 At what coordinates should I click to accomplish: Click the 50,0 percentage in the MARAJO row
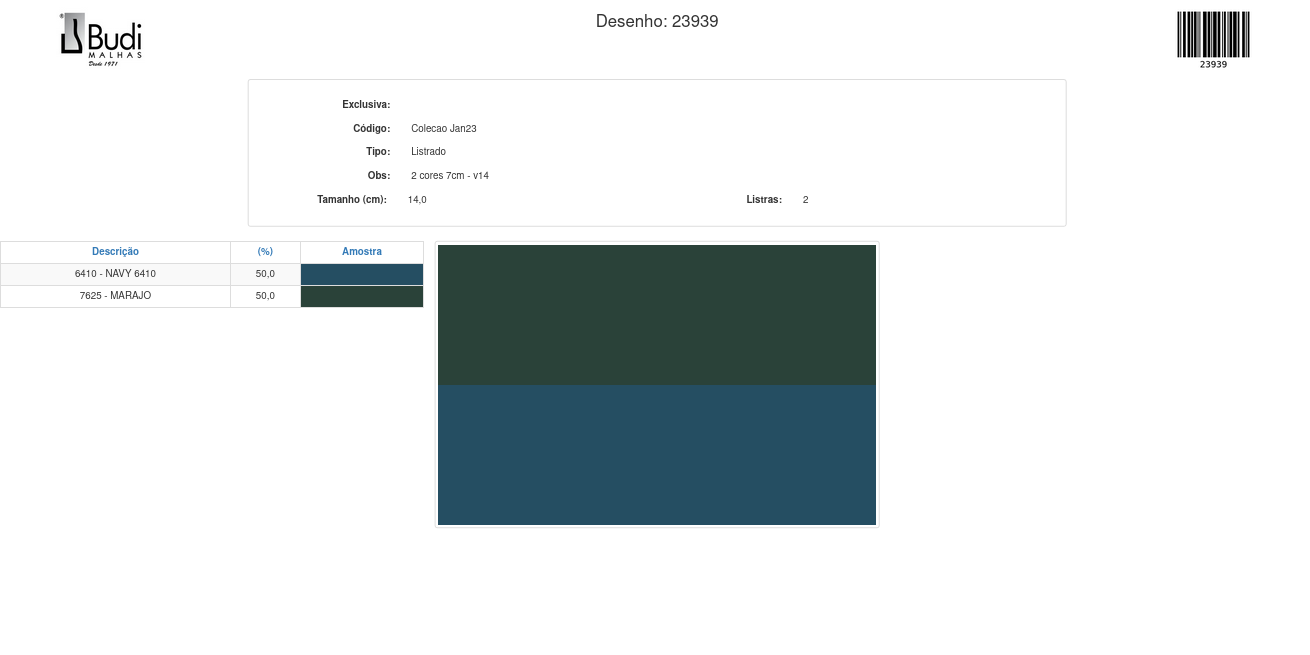(265, 296)
